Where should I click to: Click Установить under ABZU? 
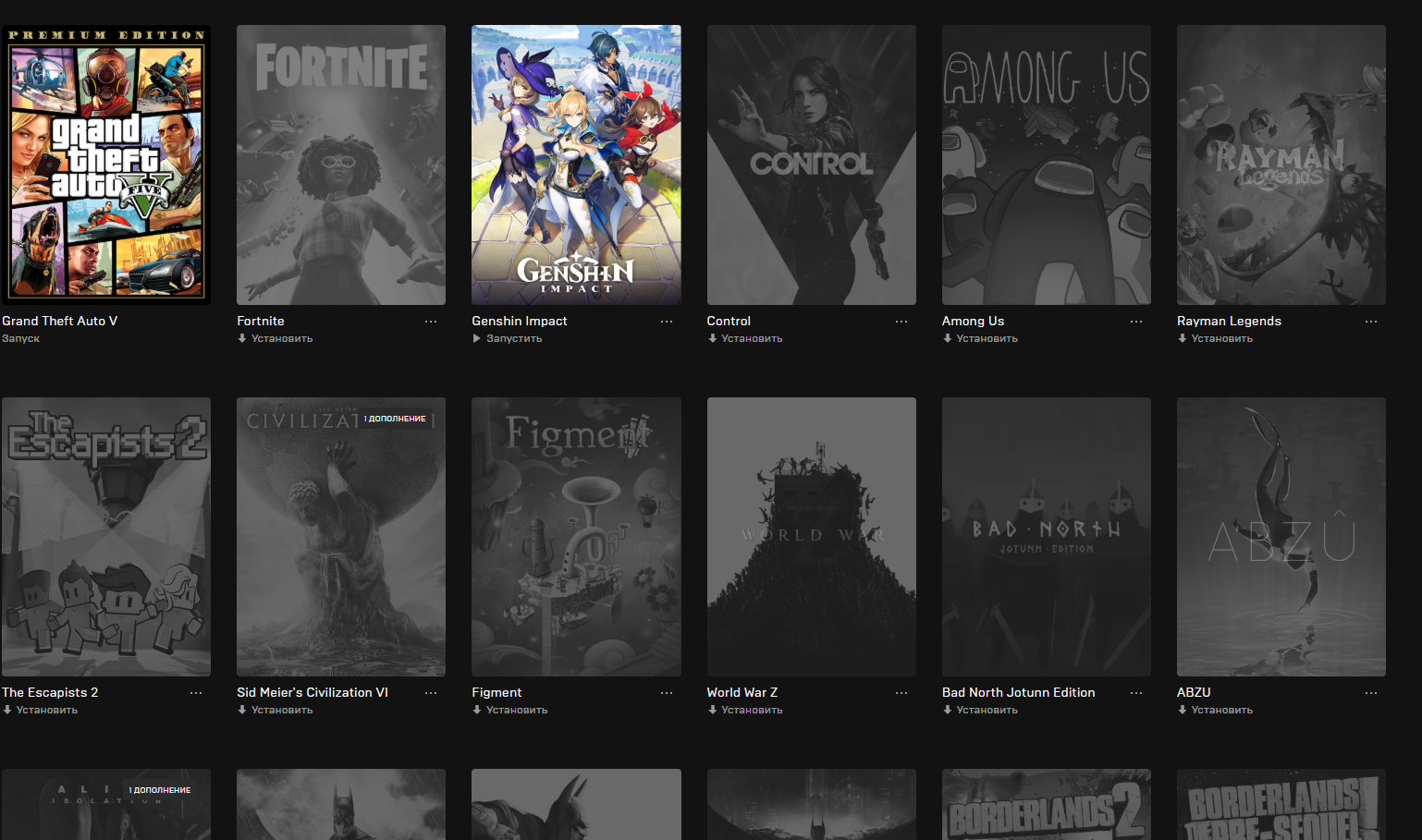(x=1215, y=711)
